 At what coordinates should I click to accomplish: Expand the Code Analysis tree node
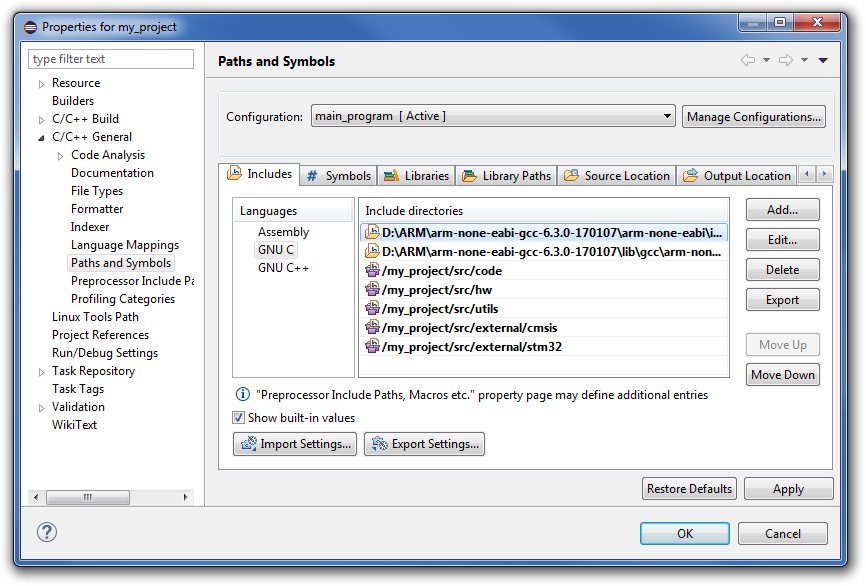[x=61, y=156]
